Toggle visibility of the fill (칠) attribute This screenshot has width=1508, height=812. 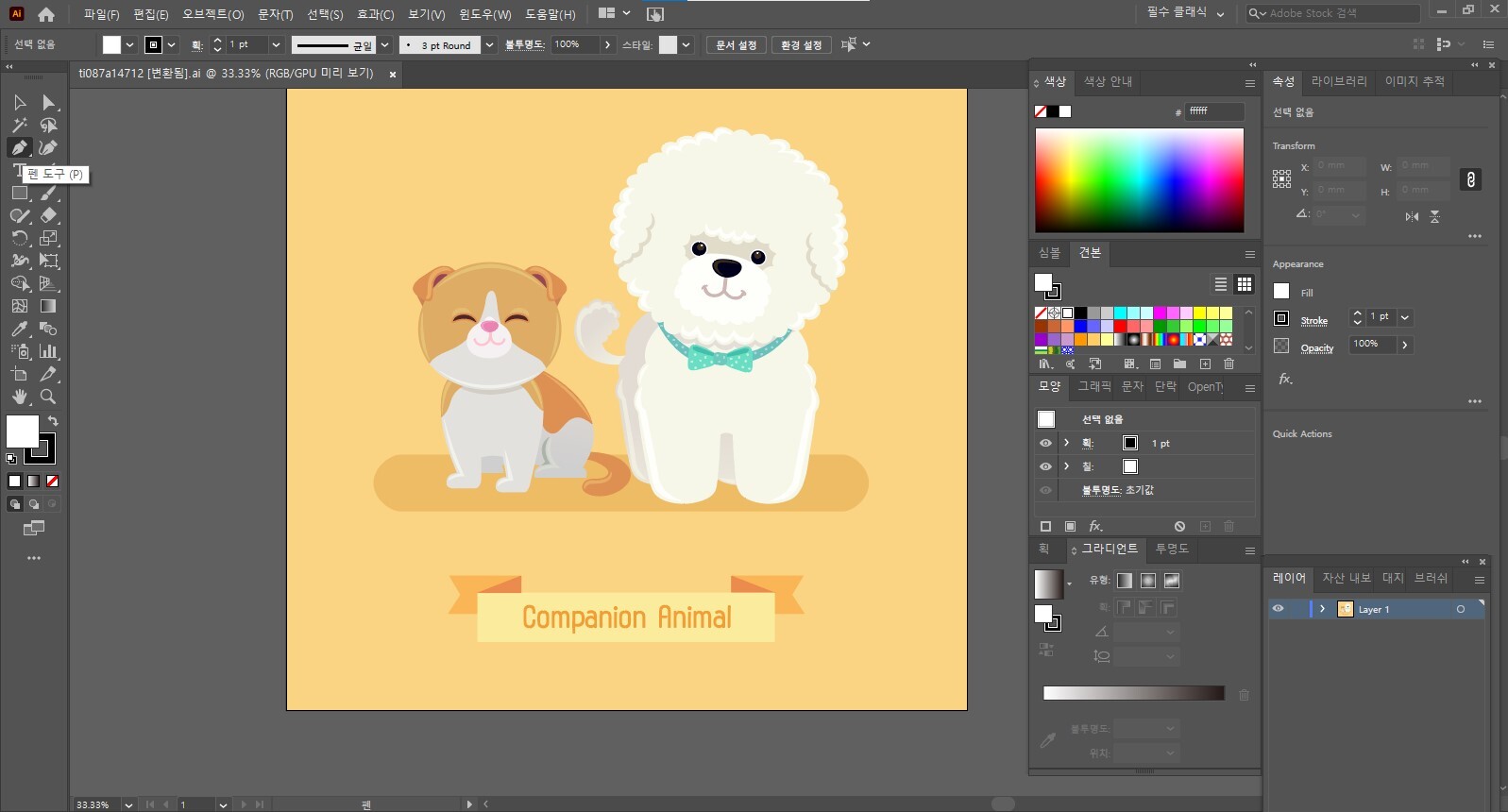[x=1045, y=466]
